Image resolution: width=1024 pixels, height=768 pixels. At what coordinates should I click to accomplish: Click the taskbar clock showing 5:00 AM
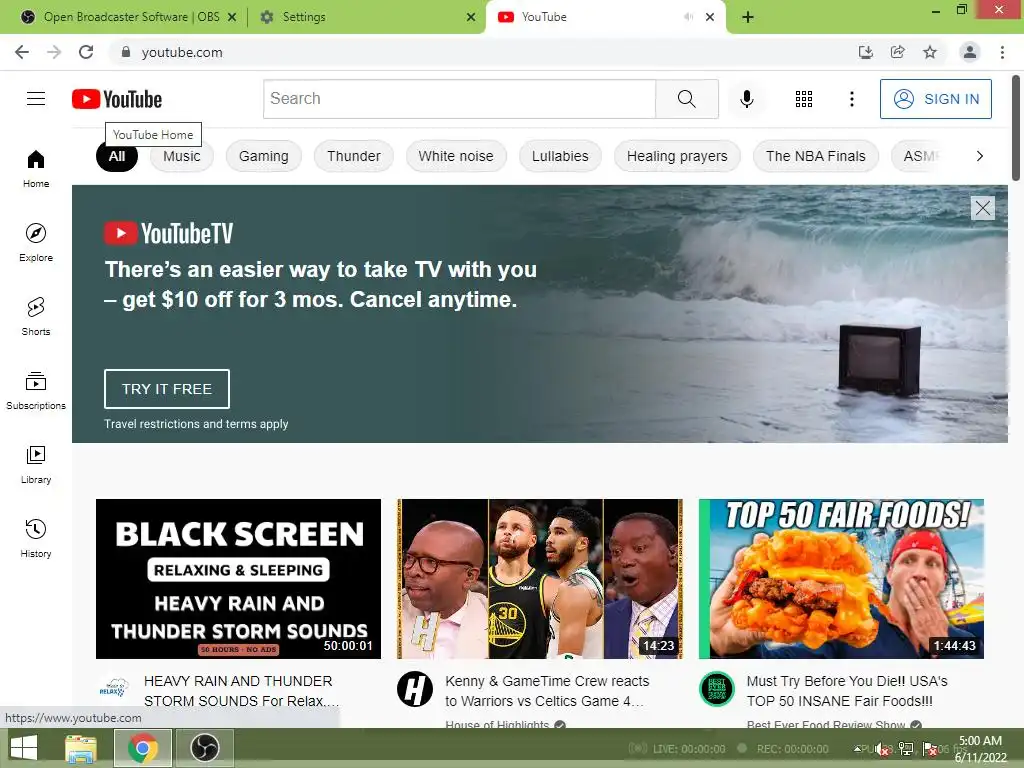980,748
